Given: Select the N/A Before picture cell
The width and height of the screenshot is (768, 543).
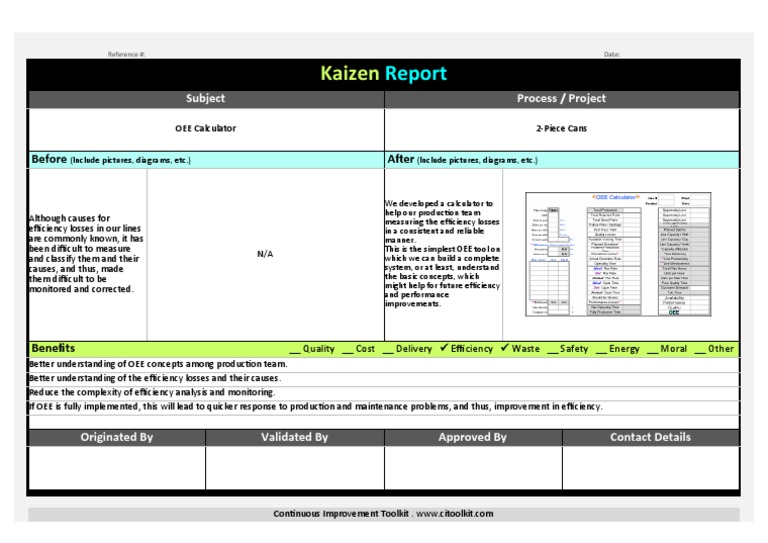Looking at the screenshot, I should (x=265, y=254).
